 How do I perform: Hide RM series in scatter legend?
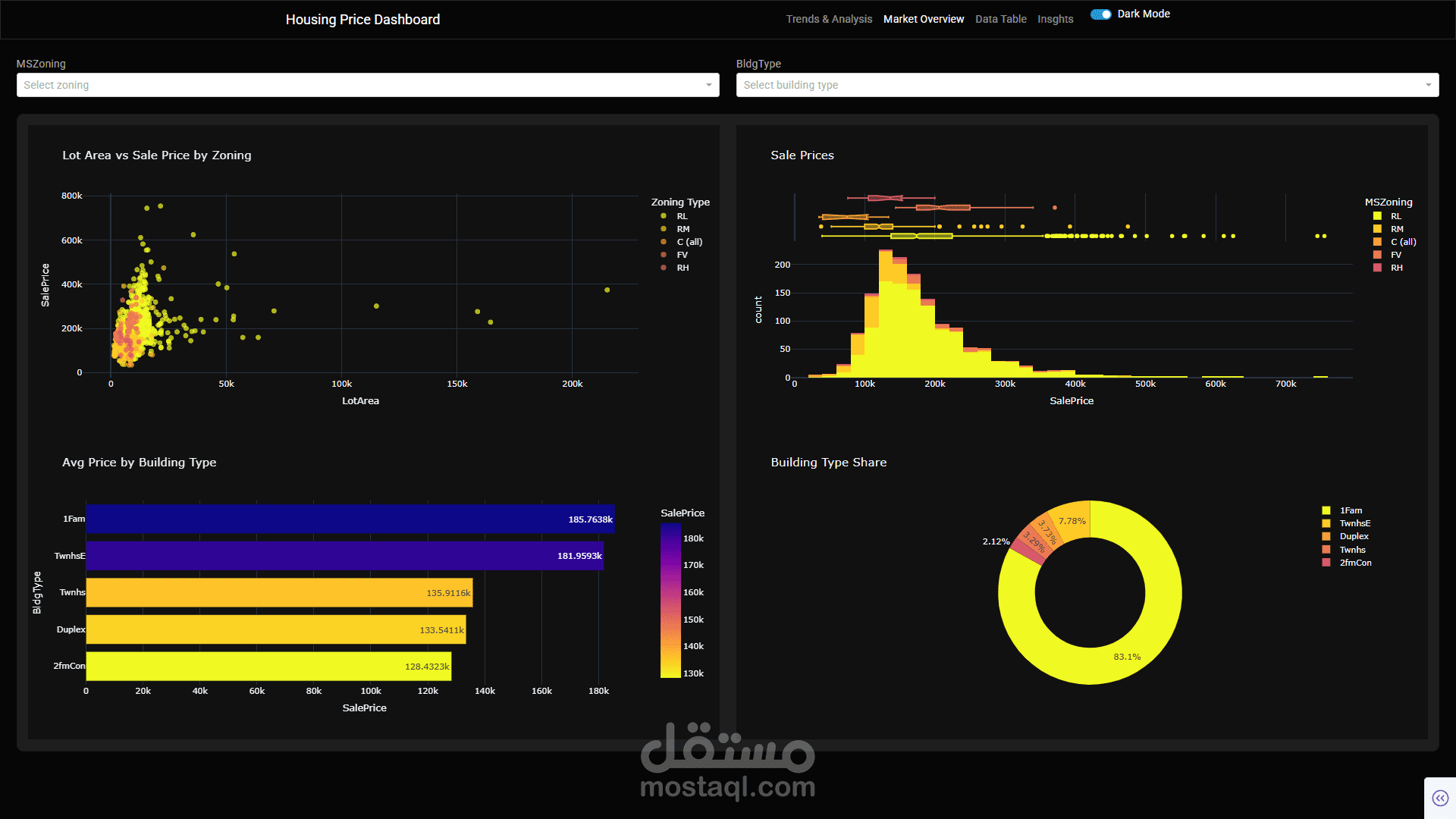pos(664,229)
